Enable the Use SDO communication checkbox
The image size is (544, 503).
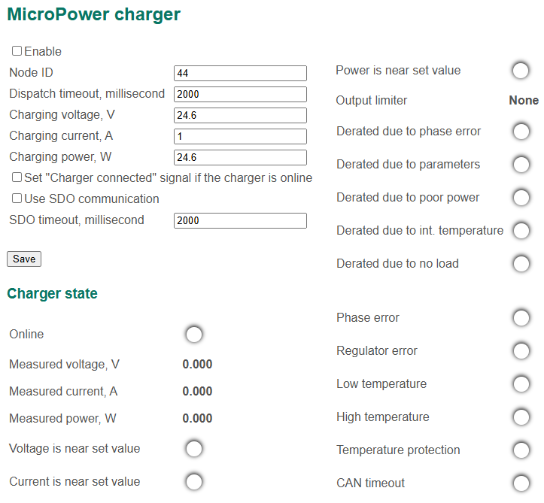point(17,198)
